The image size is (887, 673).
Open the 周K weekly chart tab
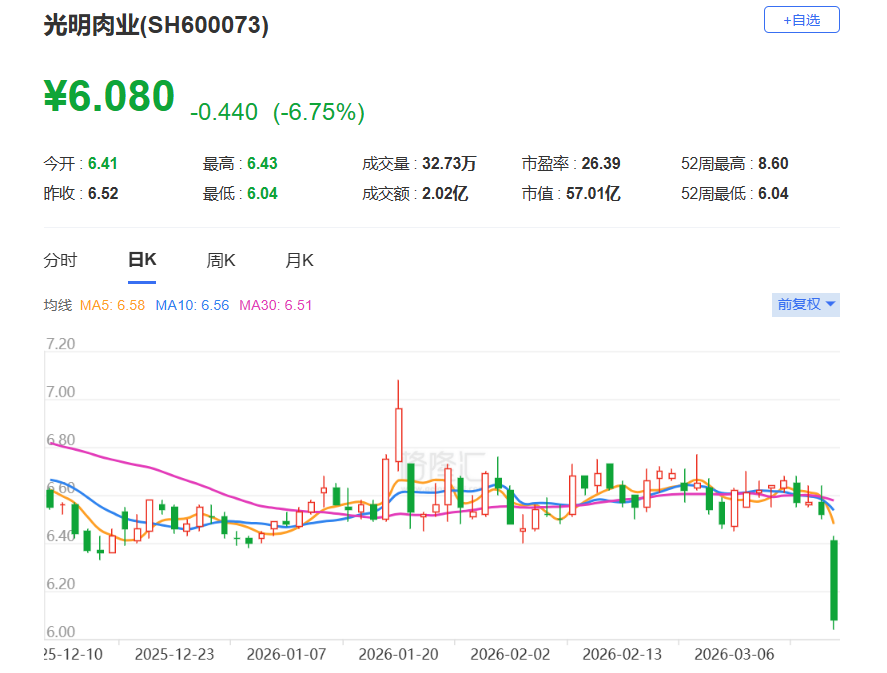pos(221,261)
